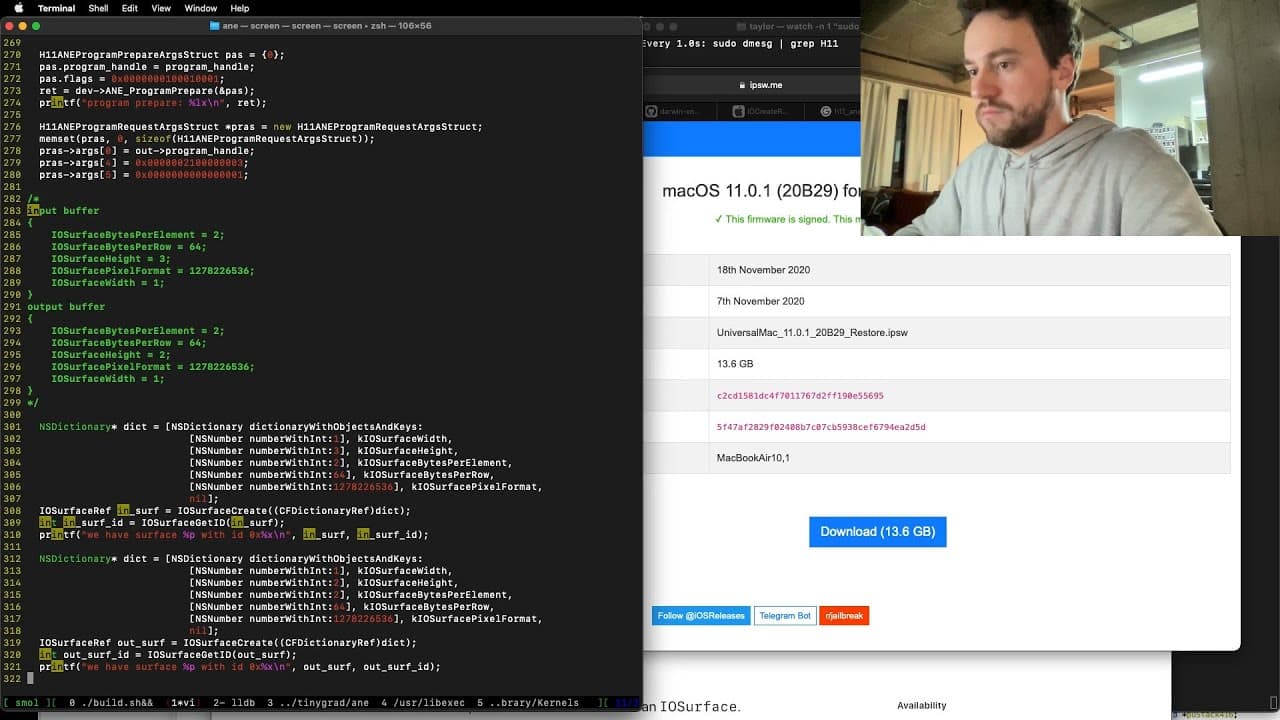Click the lock icon in browser address bar
1280x720 pixels.
(742, 85)
